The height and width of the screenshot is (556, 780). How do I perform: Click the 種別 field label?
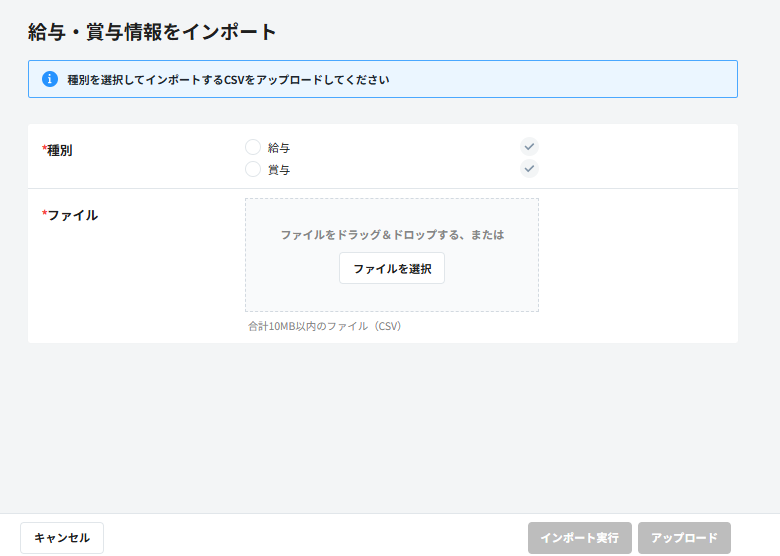[60, 150]
